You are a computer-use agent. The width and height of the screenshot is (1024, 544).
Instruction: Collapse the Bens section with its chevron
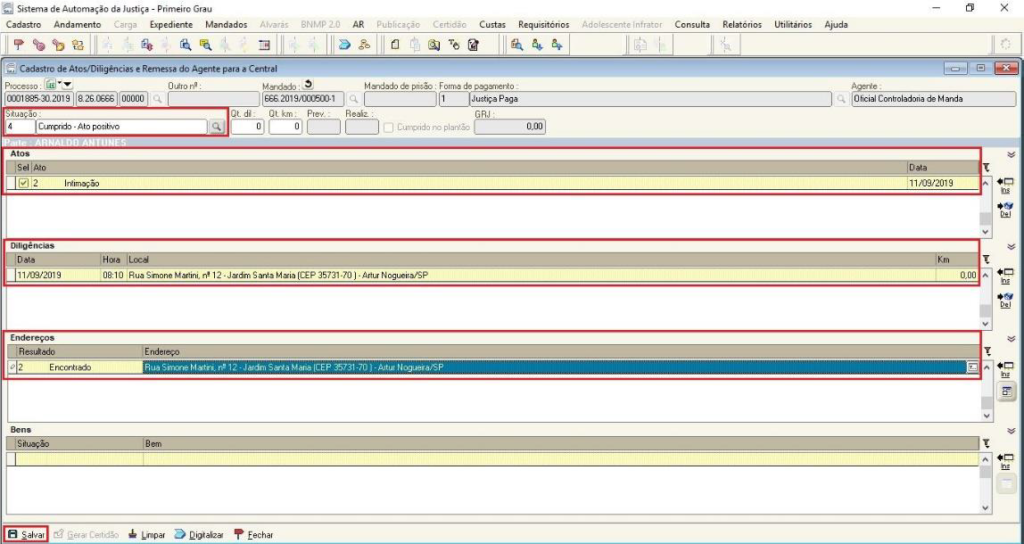click(x=1011, y=430)
